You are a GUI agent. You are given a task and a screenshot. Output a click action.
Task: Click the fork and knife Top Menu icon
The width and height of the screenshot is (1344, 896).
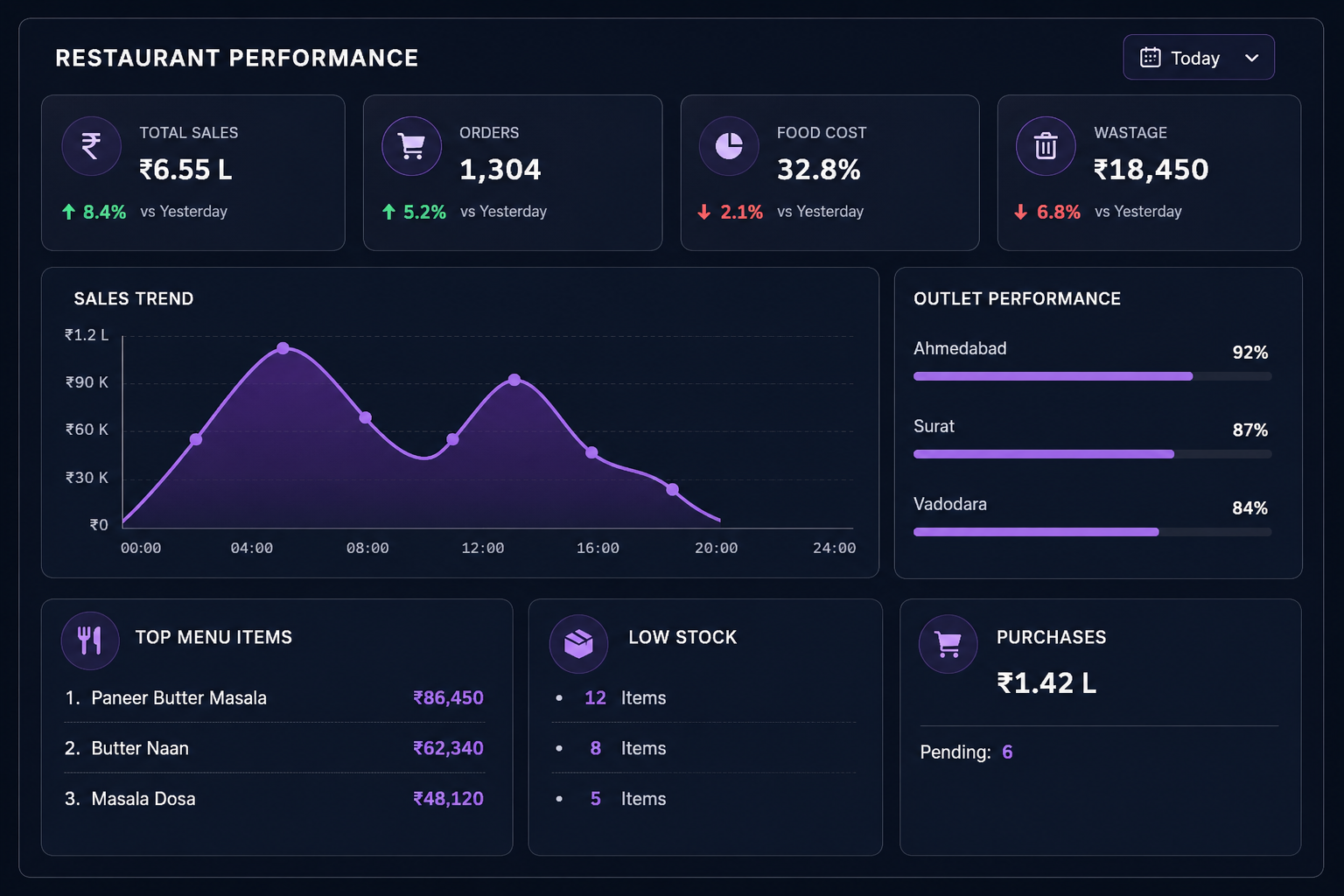[90, 640]
